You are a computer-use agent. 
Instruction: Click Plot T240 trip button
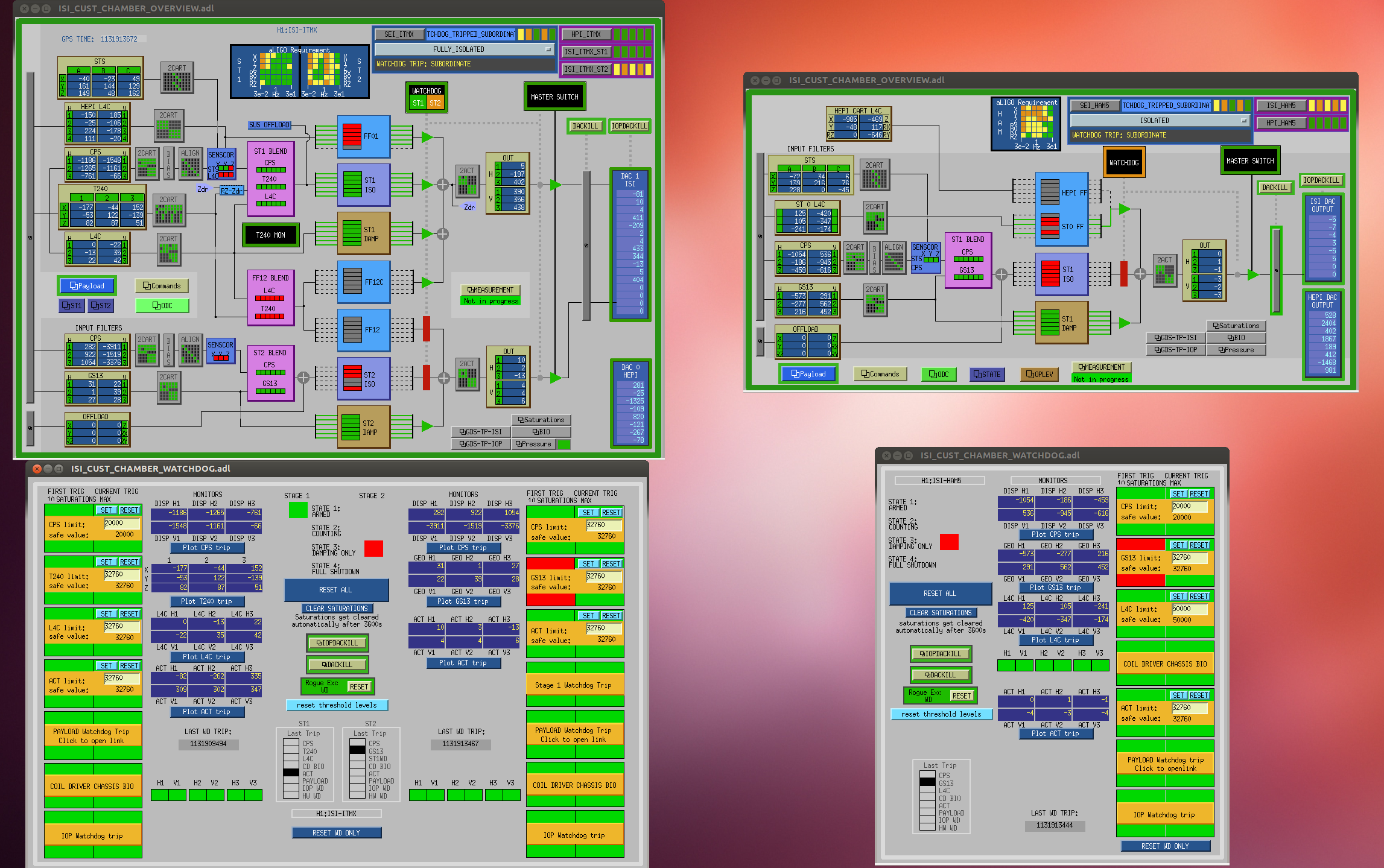click(x=206, y=601)
